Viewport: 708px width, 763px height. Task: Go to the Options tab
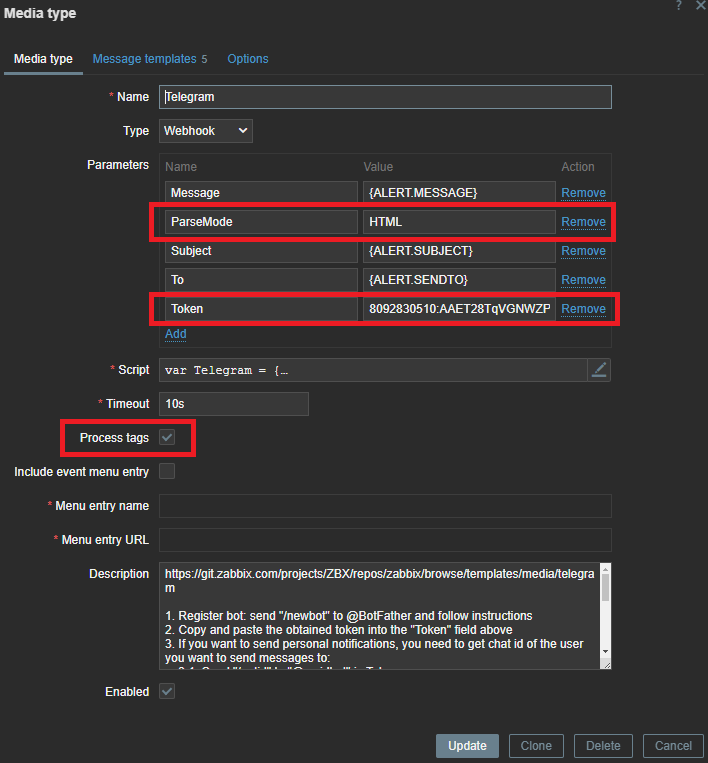248,59
